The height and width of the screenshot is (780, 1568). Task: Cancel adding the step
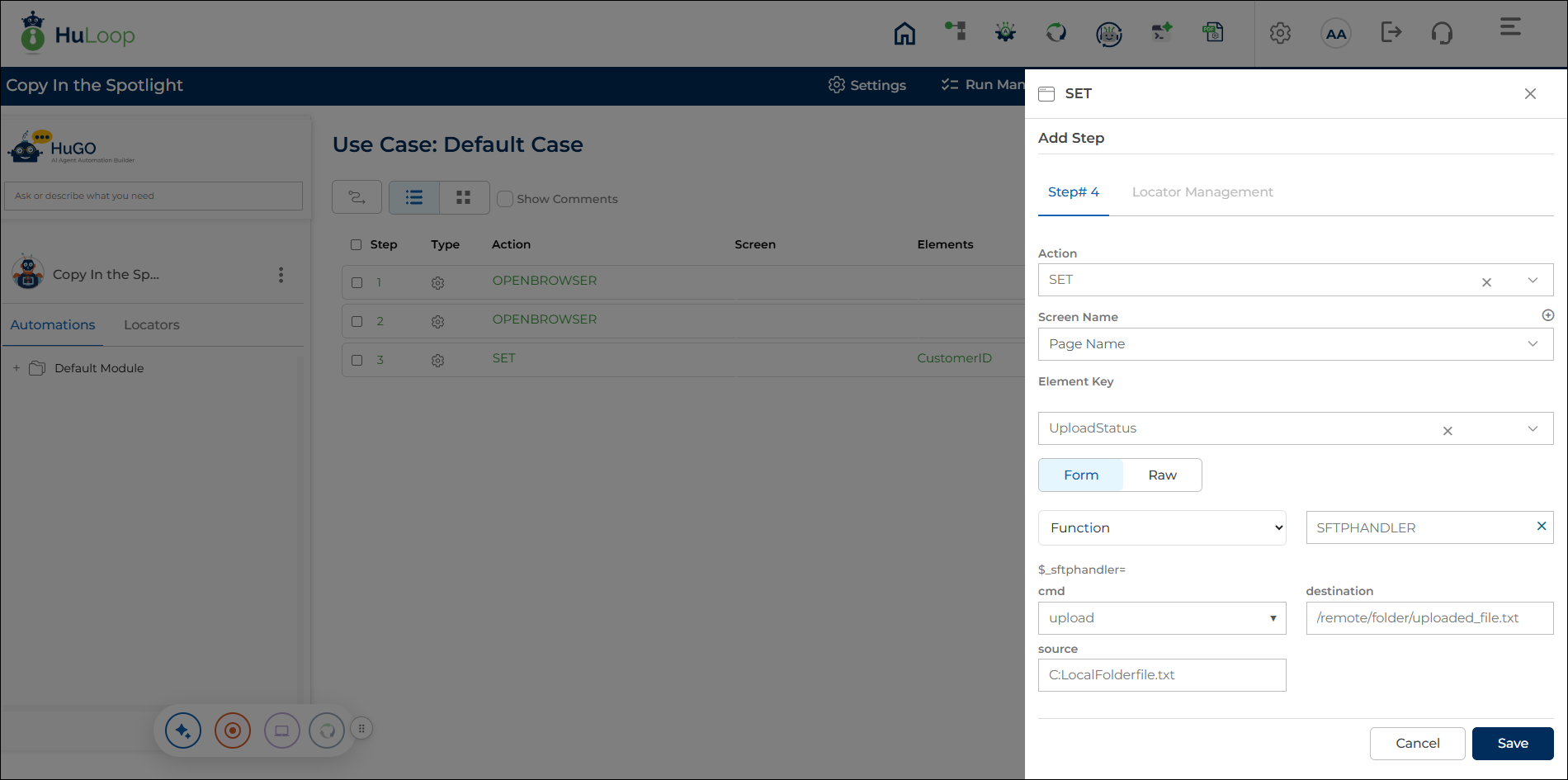(1417, 744)
